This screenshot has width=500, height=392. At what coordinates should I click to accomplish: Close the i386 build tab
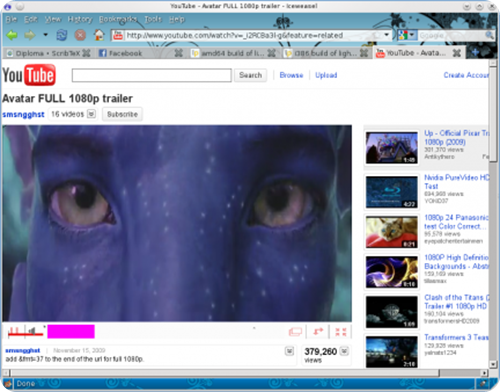364,53
